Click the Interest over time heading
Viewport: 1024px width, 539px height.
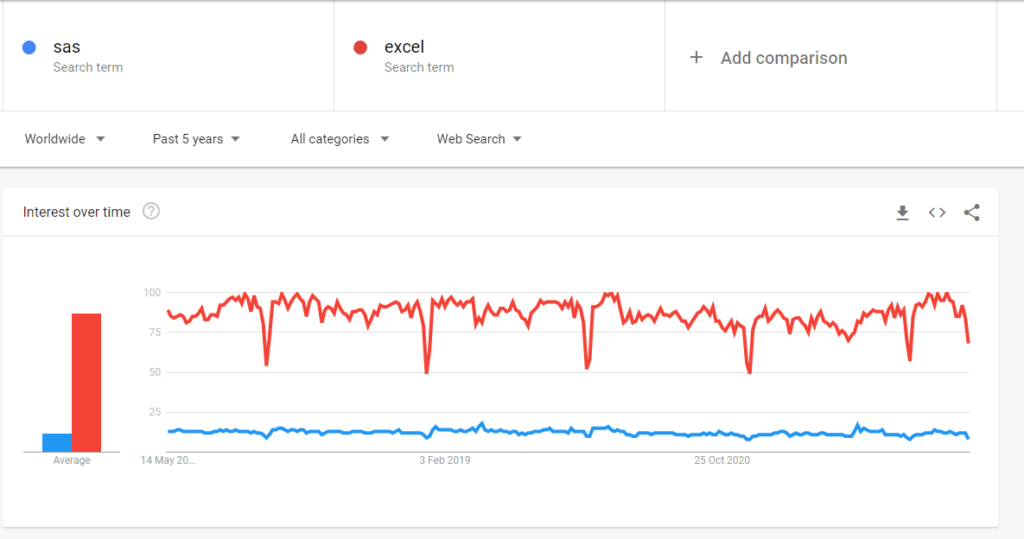pyautogui.click(x=76, y=212)
